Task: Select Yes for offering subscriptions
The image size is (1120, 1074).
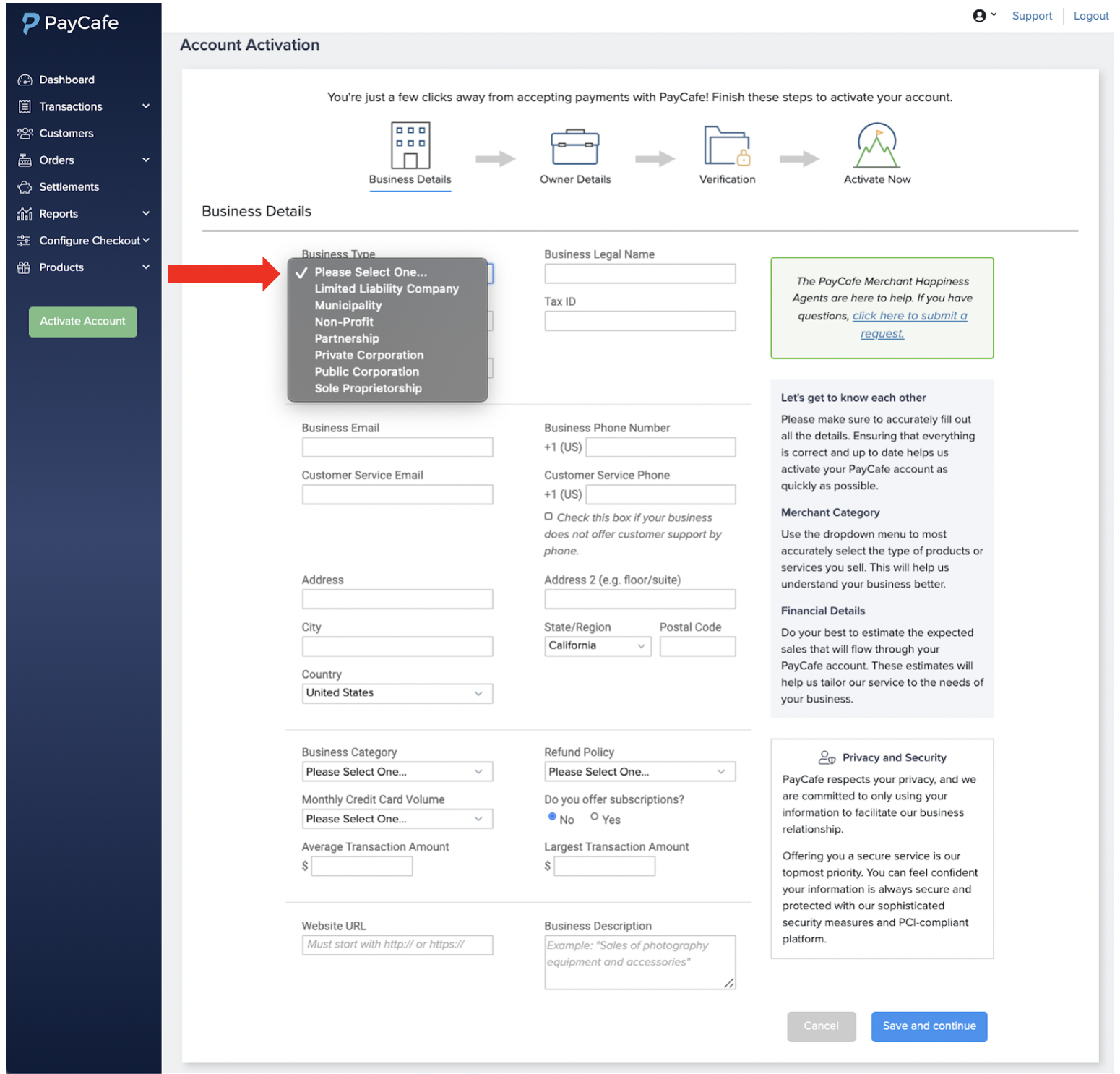Action: 595,817
